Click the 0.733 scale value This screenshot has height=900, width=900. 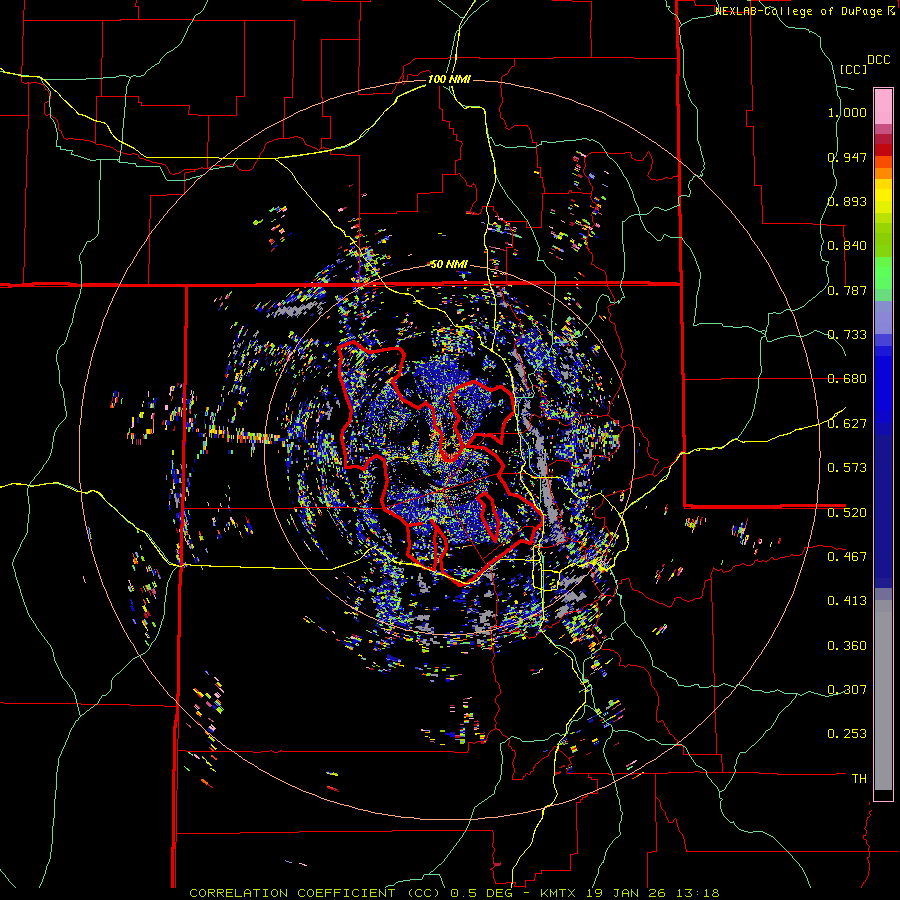coord(847,335)
